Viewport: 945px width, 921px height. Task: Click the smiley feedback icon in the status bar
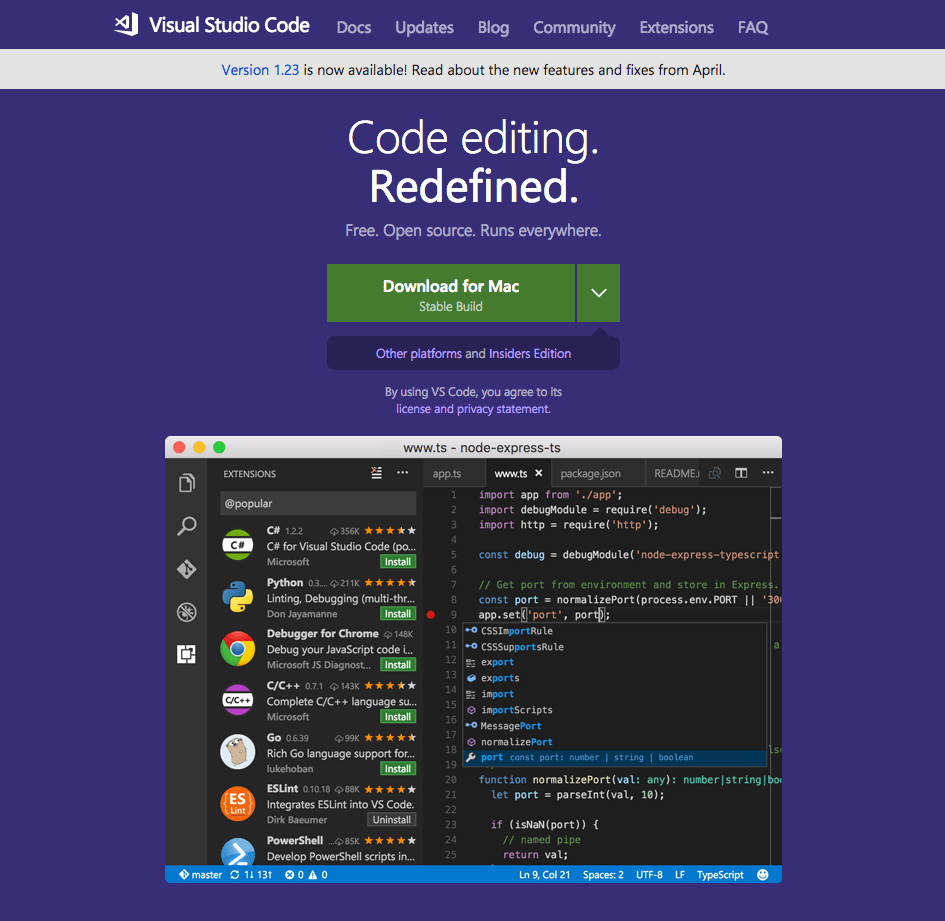coord(763,874)
